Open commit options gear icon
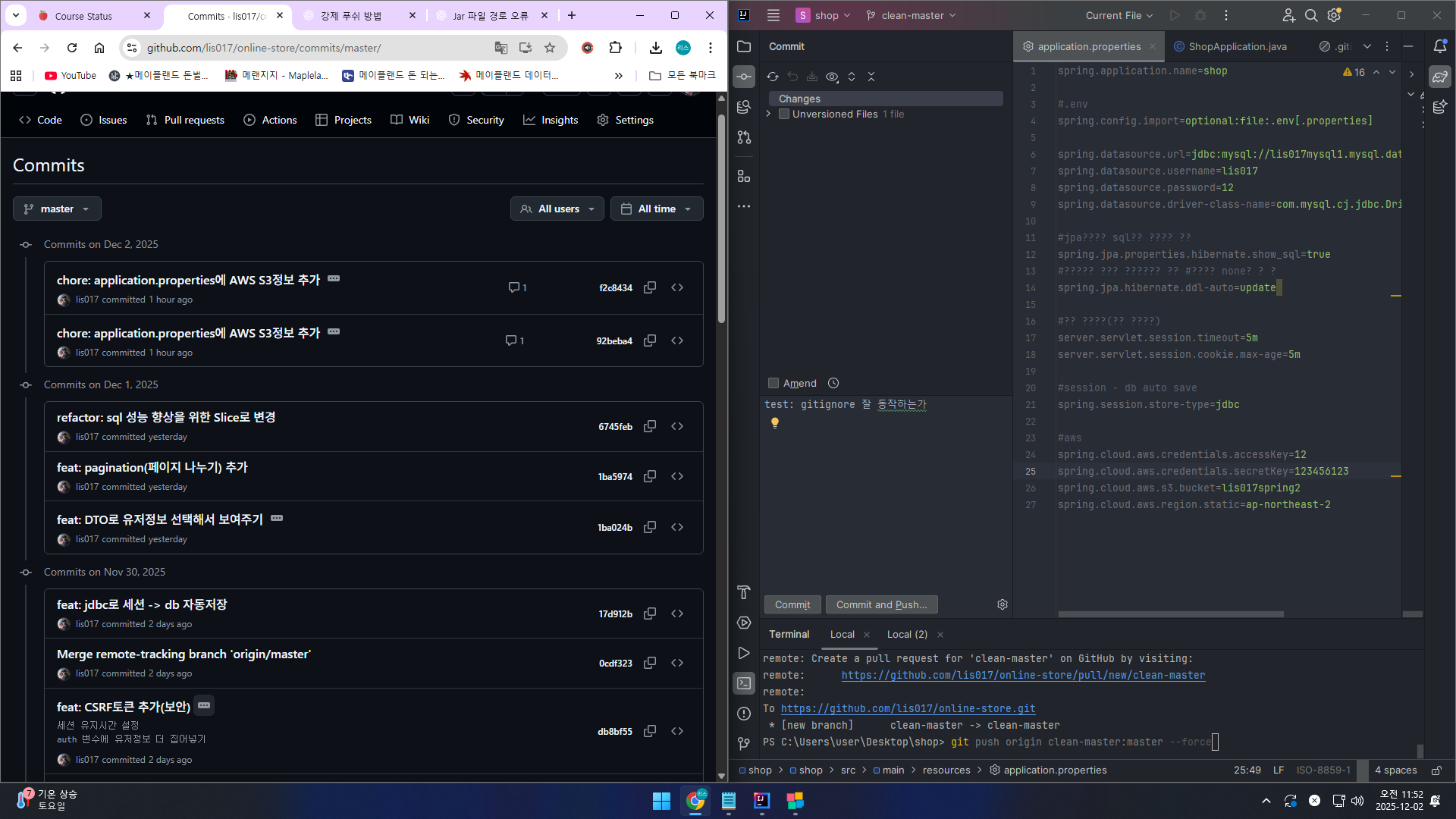This screenshot has width=1456, height=819. pyautogui.click(x=1003, y=604)
